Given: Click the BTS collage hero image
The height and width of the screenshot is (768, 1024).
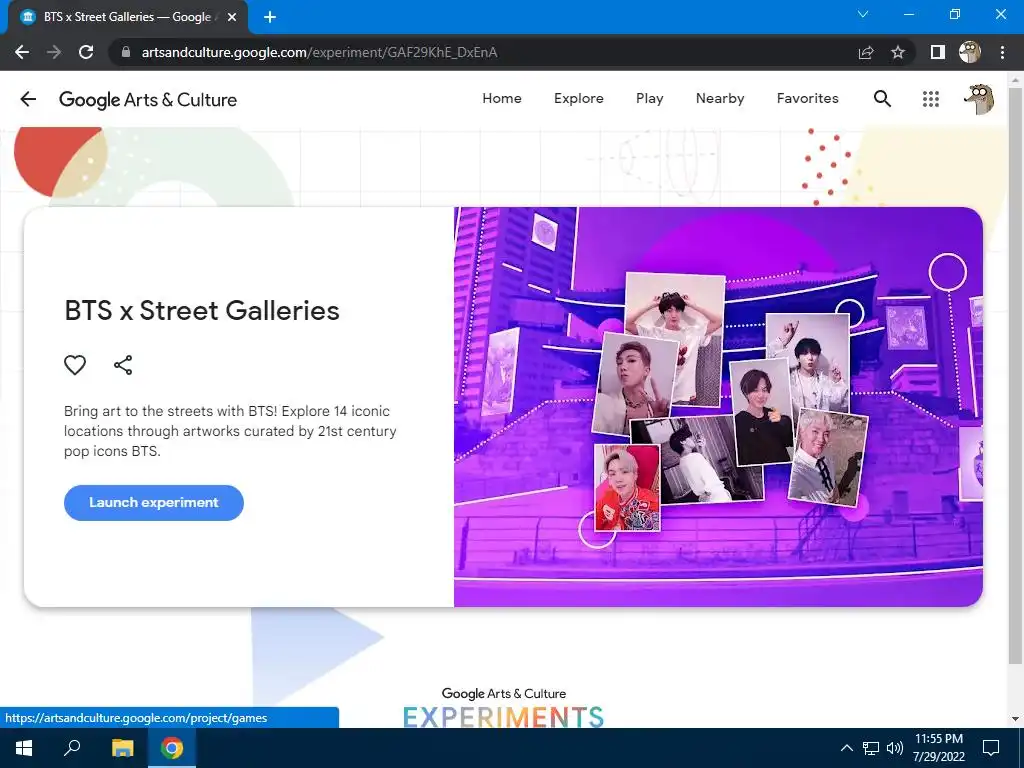Looking at the screenshot, I should (718, 407).
